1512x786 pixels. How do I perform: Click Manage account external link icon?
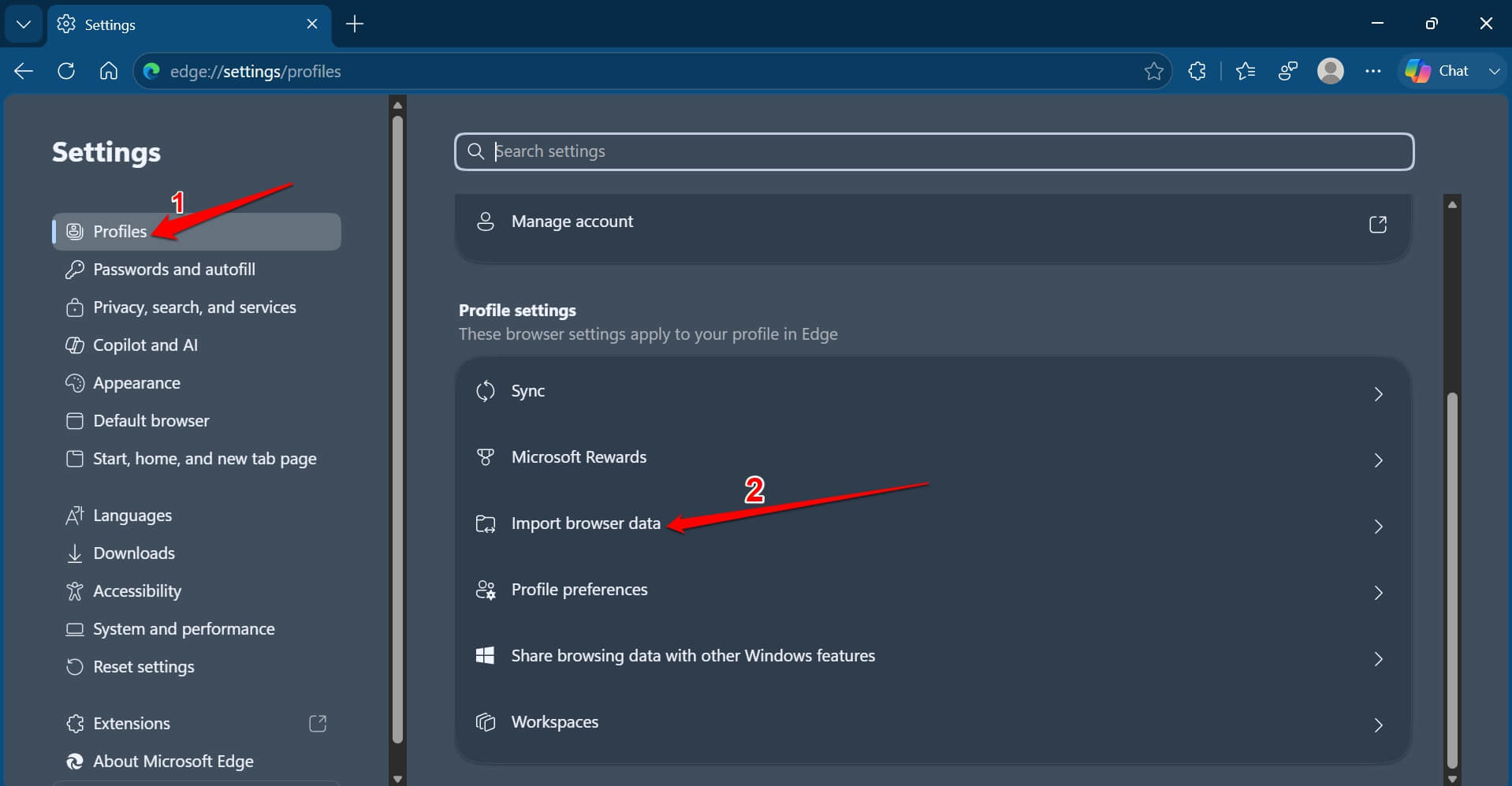point(1378,224)
